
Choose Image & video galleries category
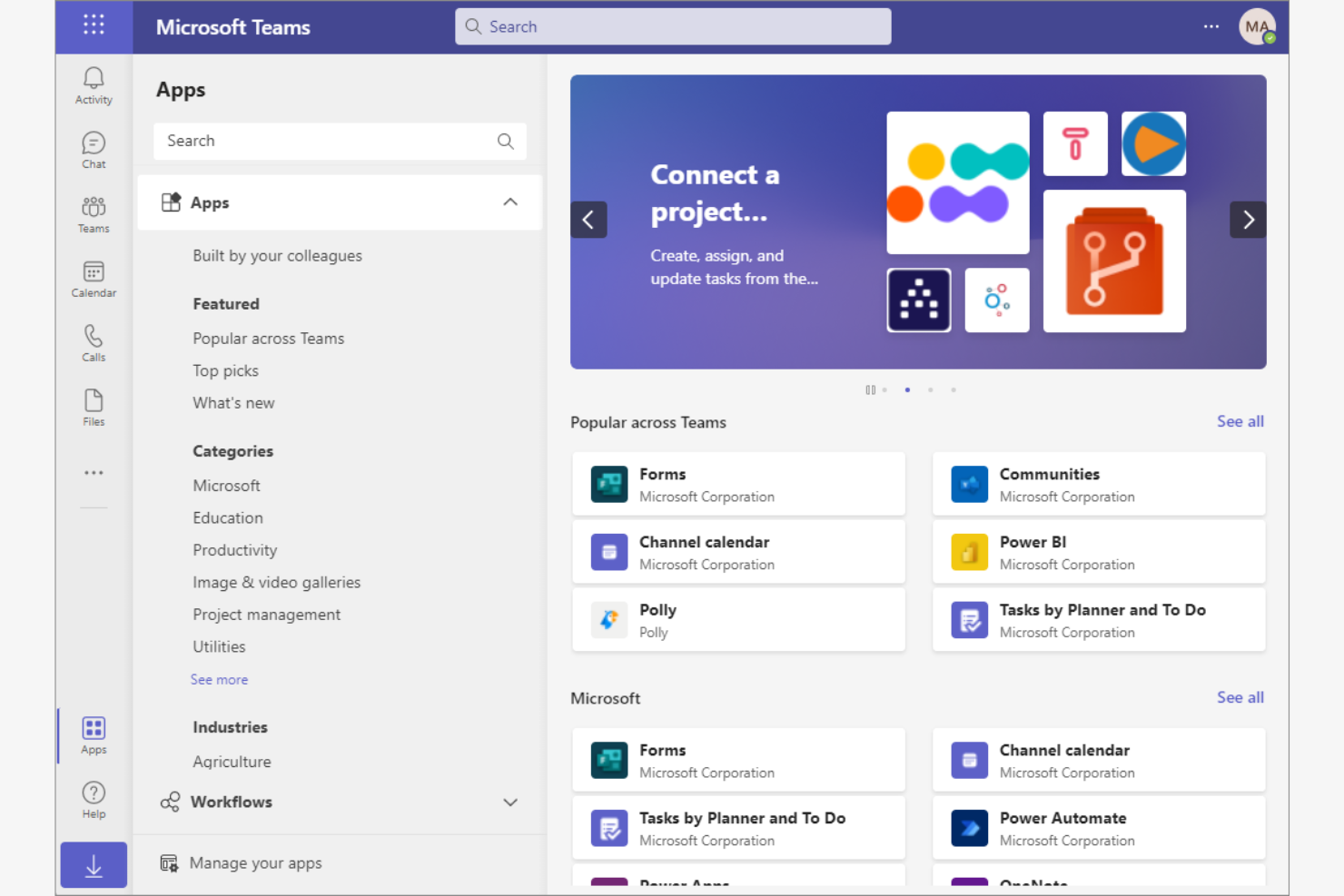pos(277,583)
